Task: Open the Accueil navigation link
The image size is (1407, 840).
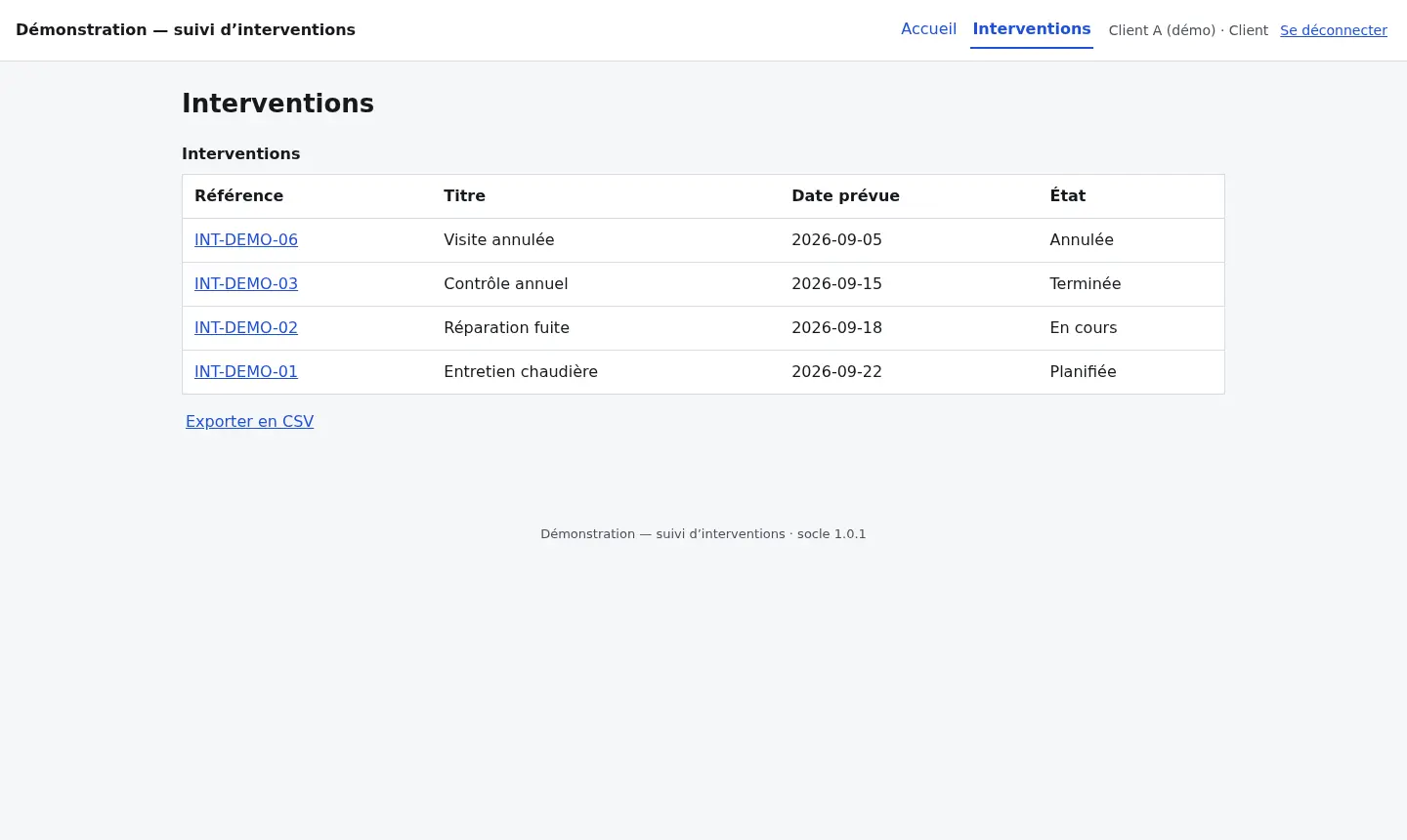Action: click(928, 29)
